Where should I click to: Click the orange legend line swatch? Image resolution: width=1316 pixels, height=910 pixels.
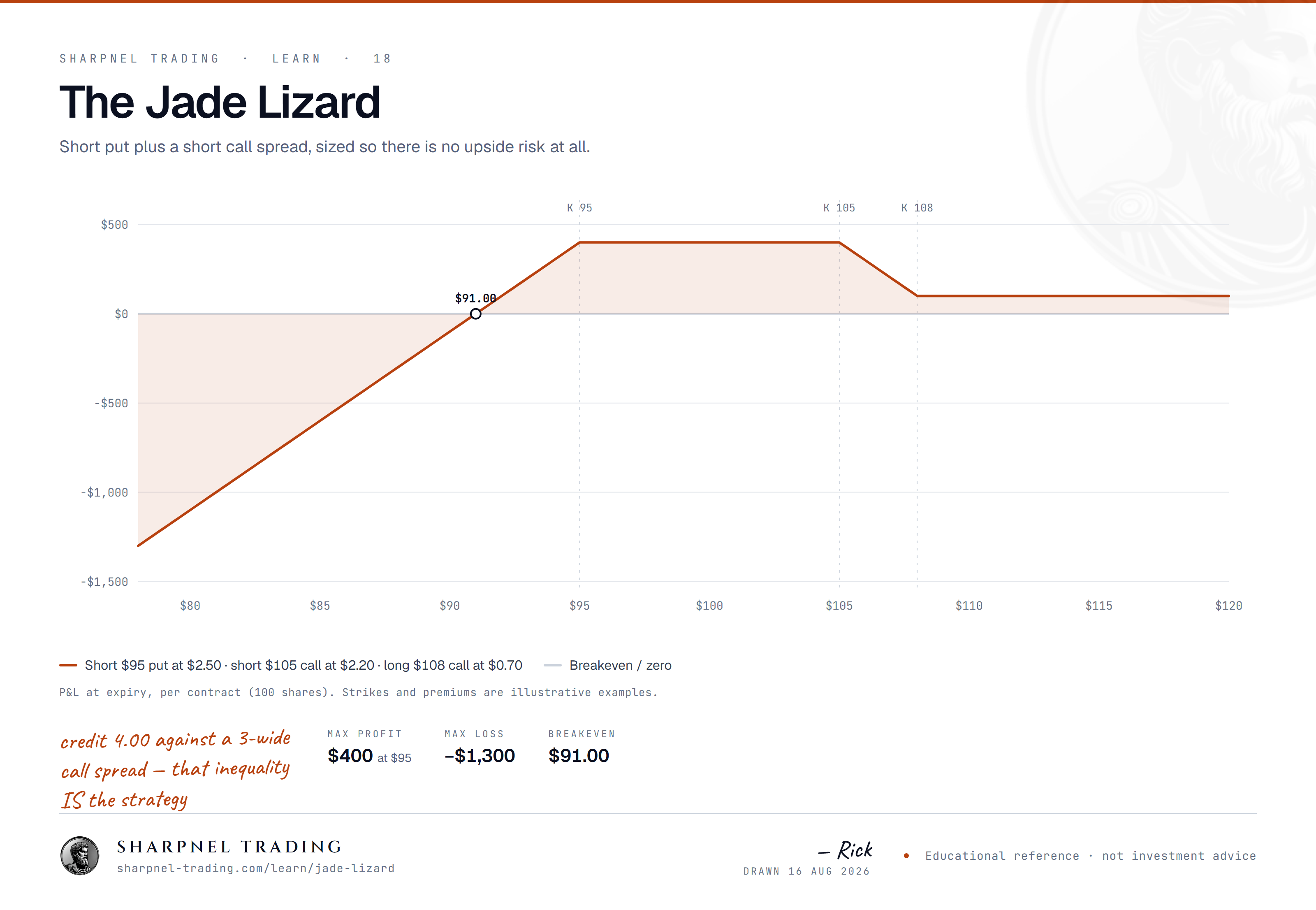(x=68, y=665)
